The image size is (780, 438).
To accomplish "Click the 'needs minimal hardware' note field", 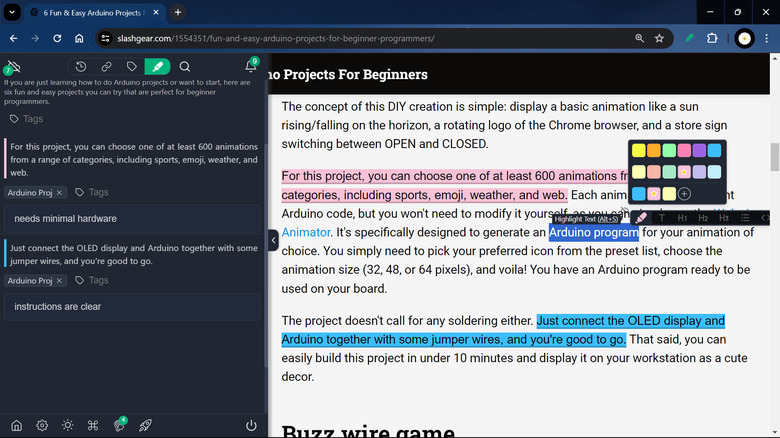I will click(132, 218).
